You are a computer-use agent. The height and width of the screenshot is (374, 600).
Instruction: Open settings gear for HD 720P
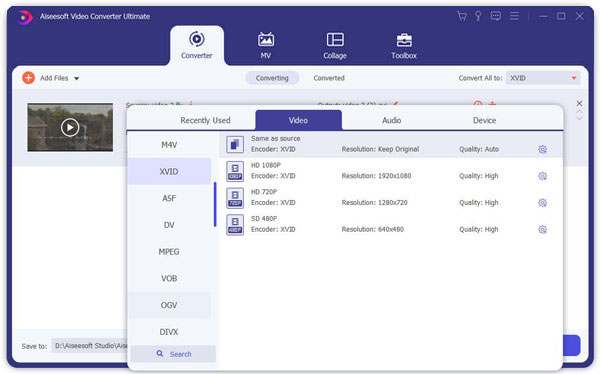[x=543, y=203]
